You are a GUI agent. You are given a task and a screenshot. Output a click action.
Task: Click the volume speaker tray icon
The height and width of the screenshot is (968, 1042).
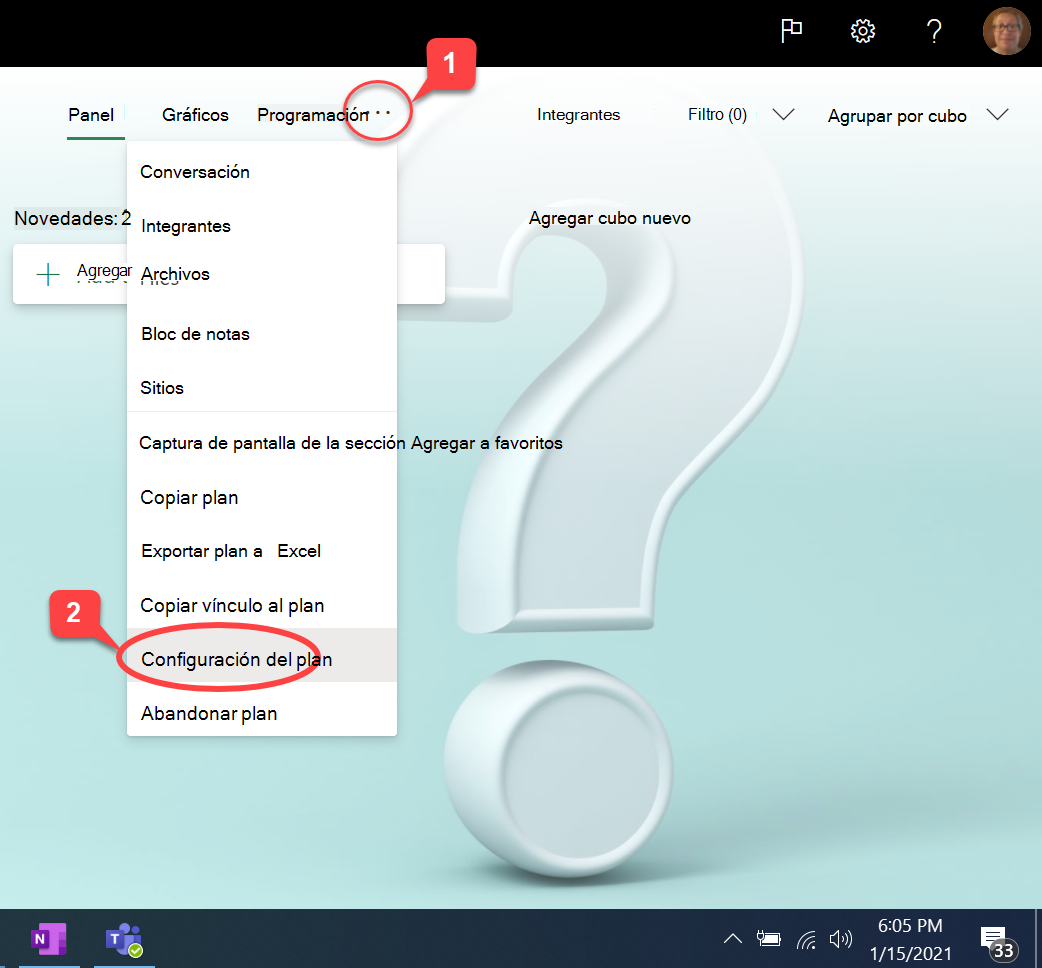841,939
